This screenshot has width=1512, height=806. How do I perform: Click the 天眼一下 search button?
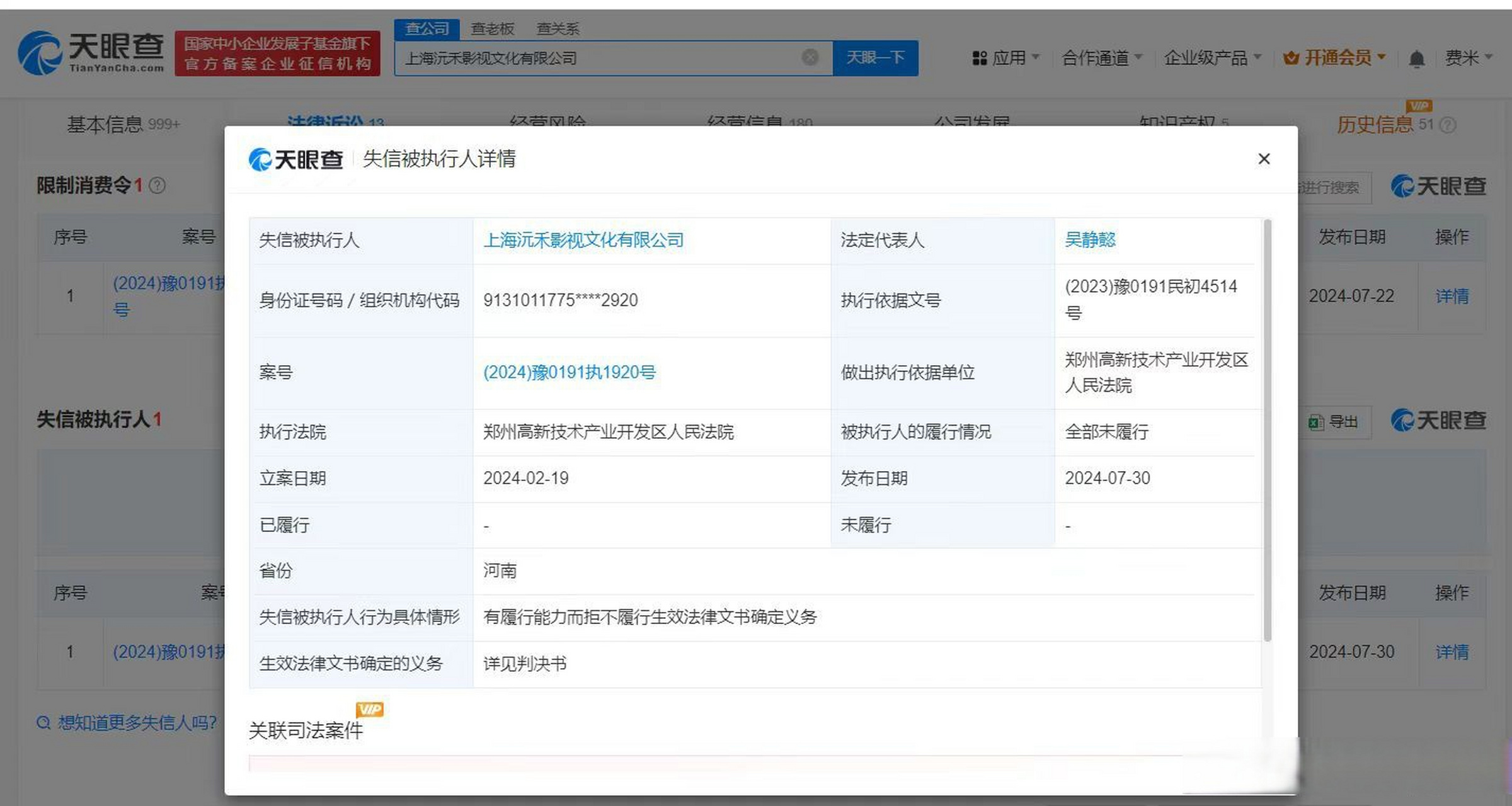875,58
